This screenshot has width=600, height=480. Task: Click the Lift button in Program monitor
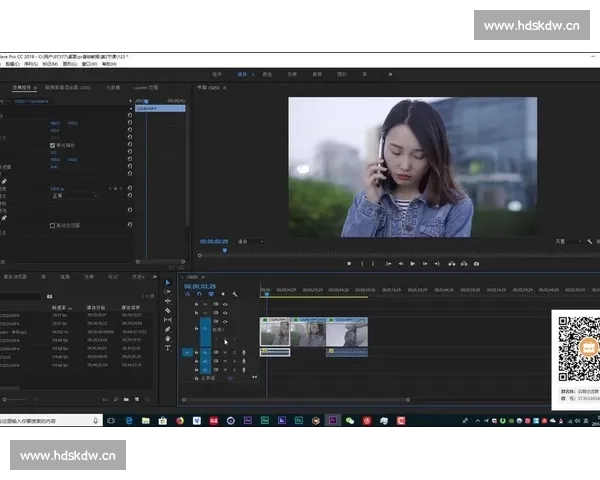pos(452,264)
